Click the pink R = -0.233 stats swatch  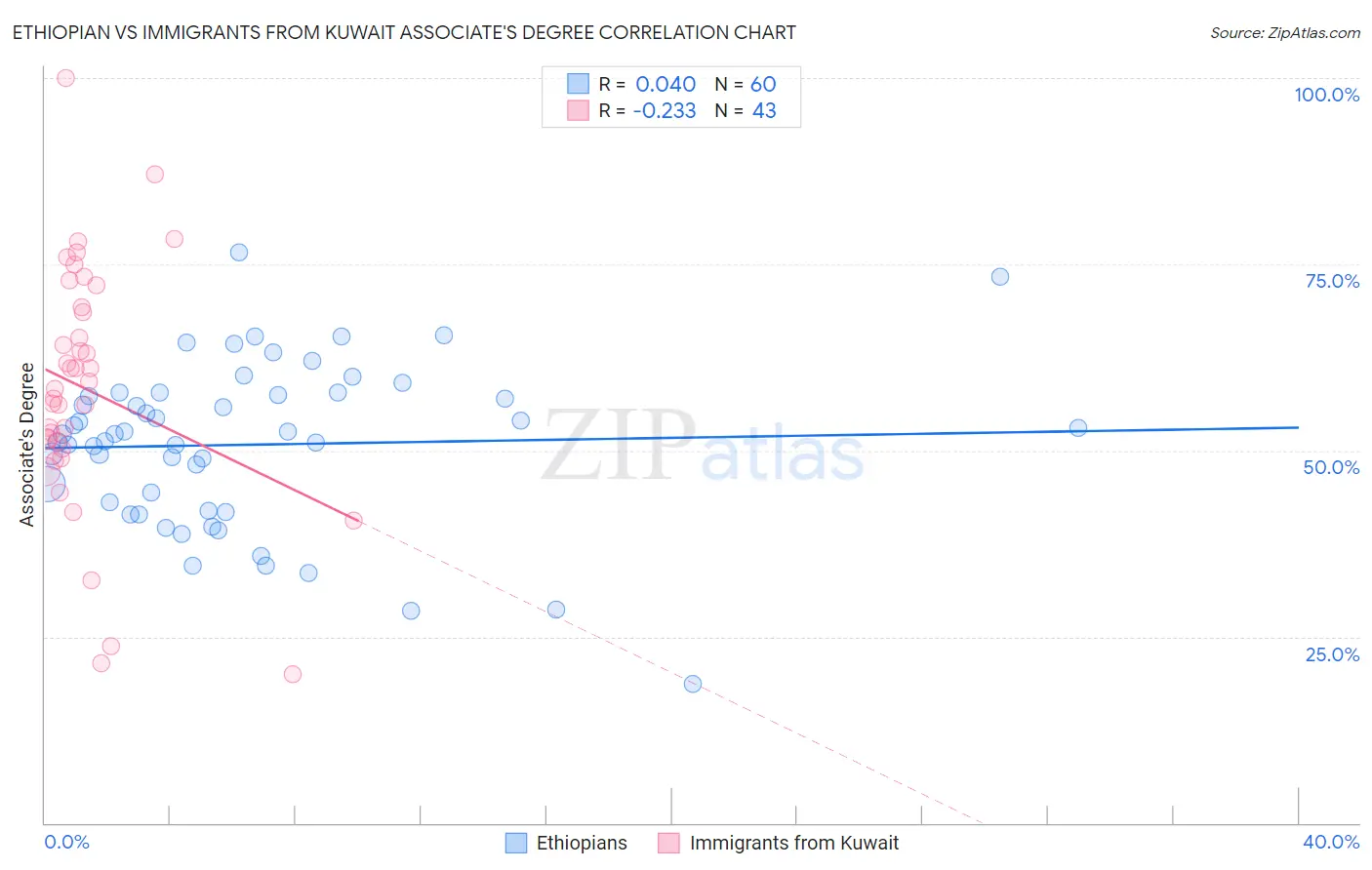pos(579,110)
